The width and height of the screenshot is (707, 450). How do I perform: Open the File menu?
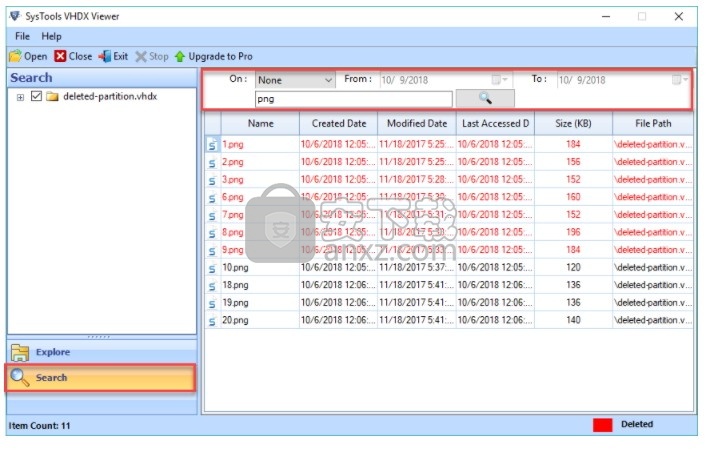tap(22, 37)
